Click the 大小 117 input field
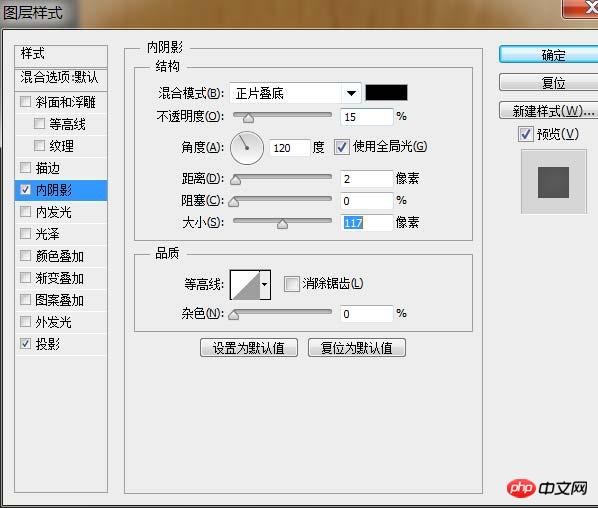The width and height of the screenshot is (598, 508). (367, 223)
